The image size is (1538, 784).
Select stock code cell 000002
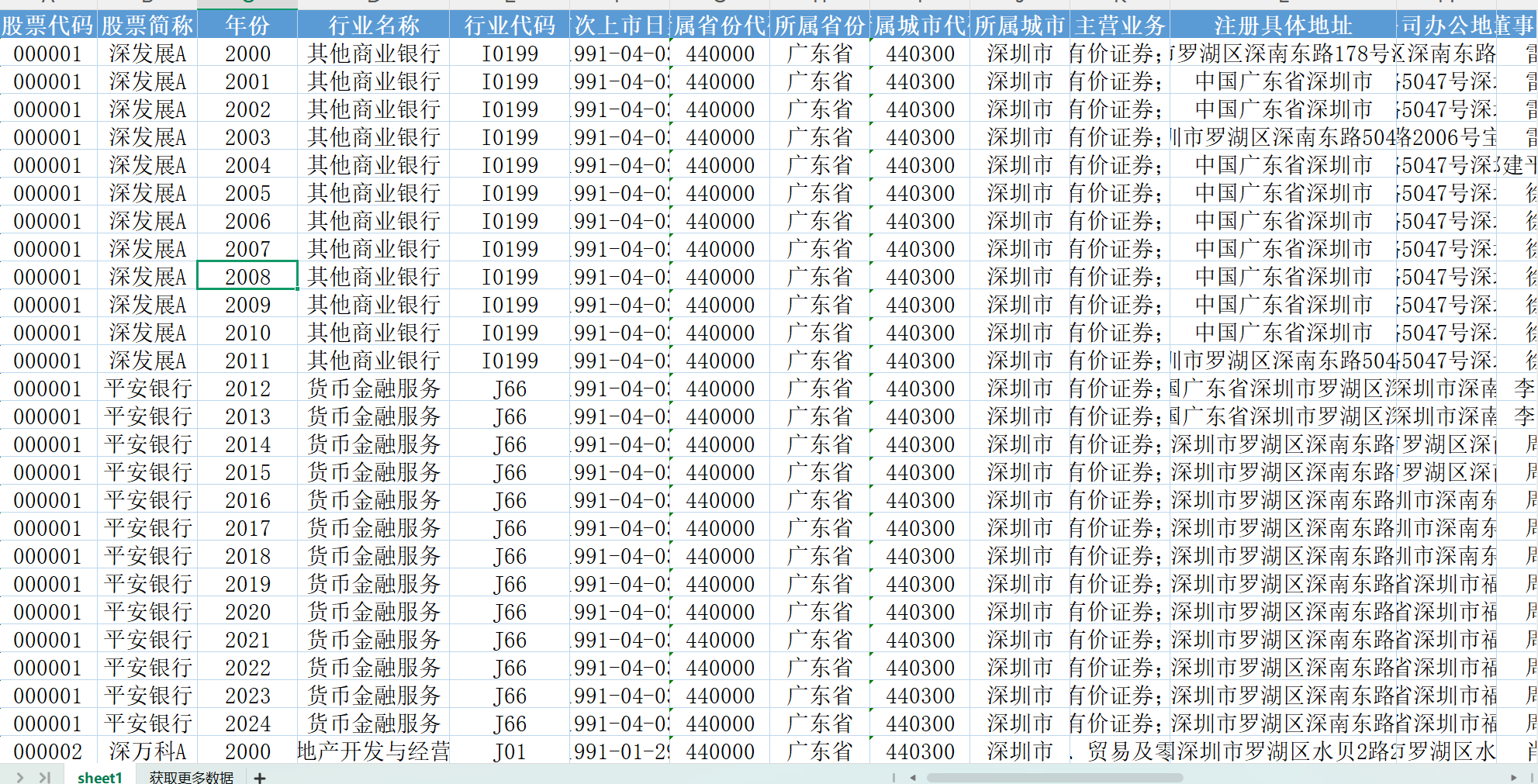[x=49, y=751]
